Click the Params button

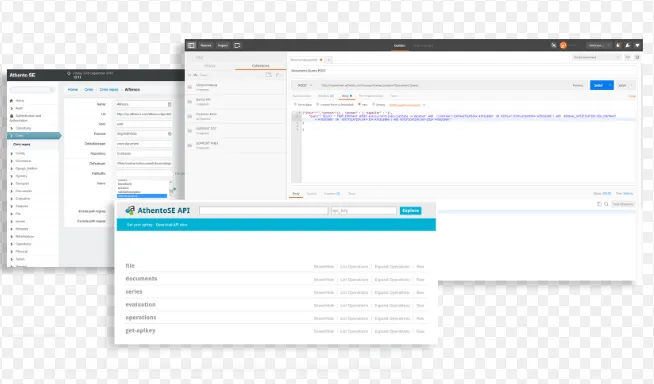click(578, 85)
